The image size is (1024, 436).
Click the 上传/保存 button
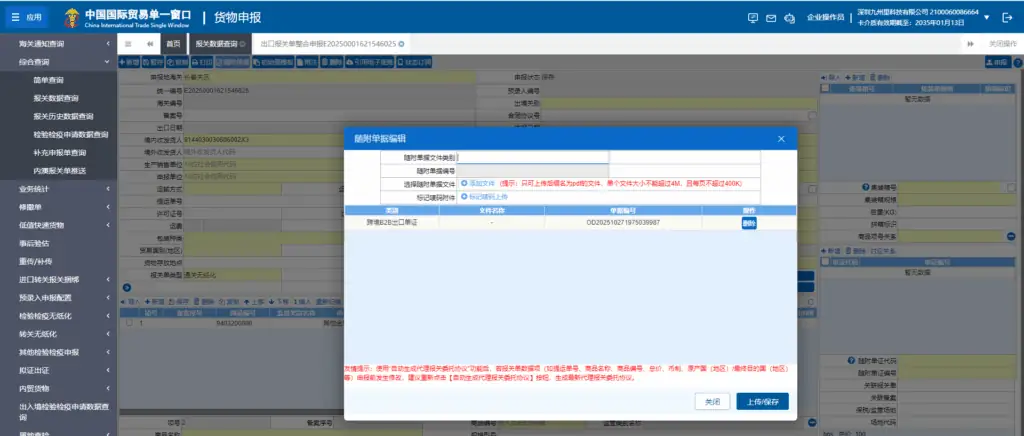[x=762, y=401]
